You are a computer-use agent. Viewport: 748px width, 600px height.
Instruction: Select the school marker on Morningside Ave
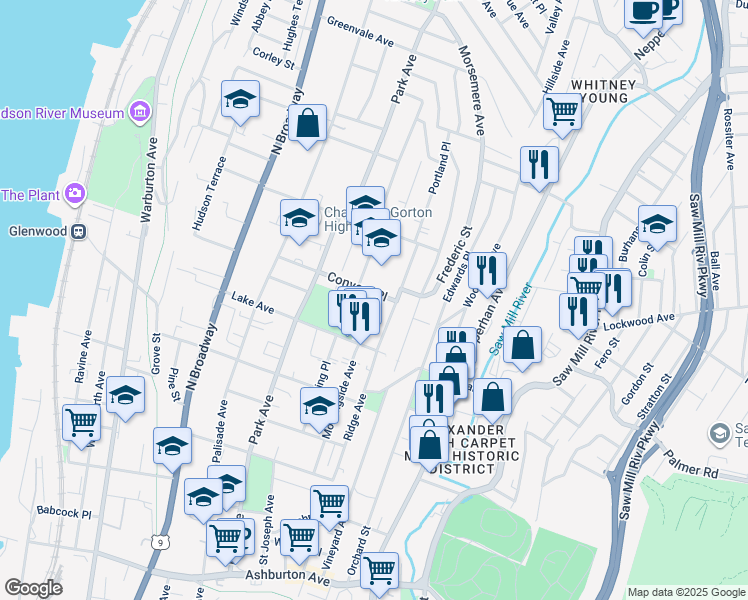point(319,406)
